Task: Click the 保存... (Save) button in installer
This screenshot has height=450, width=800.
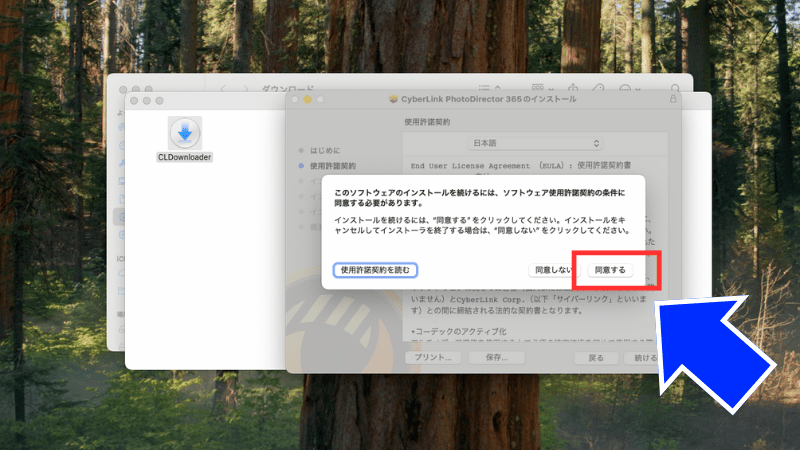Action: [x=496, y=358]
